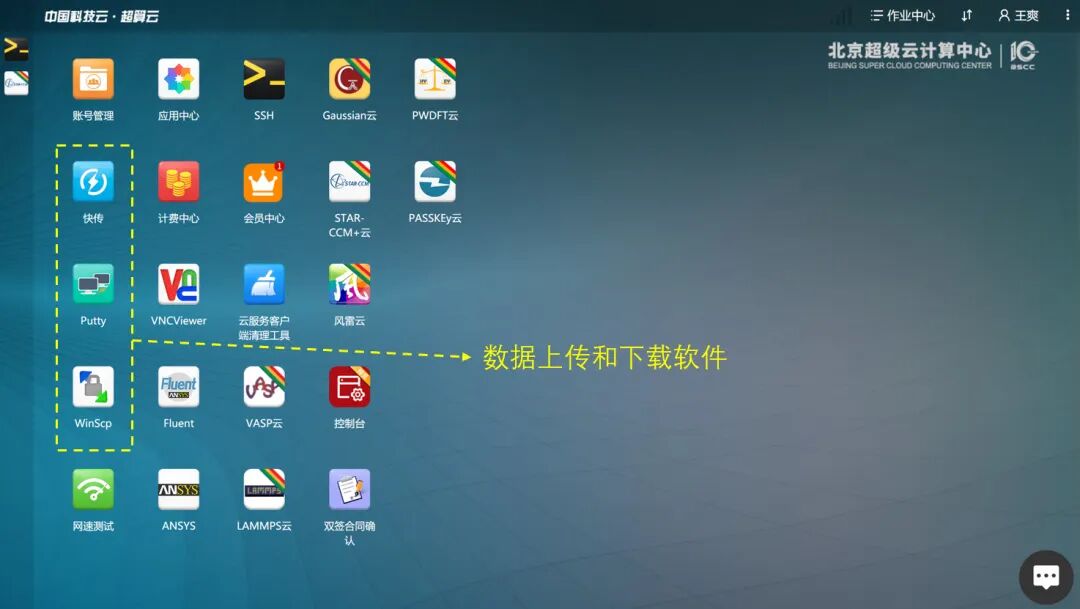The height and width of the screenshot is (609, 1080).
Task: Launch WinScp file transfer
Action: 93,386
